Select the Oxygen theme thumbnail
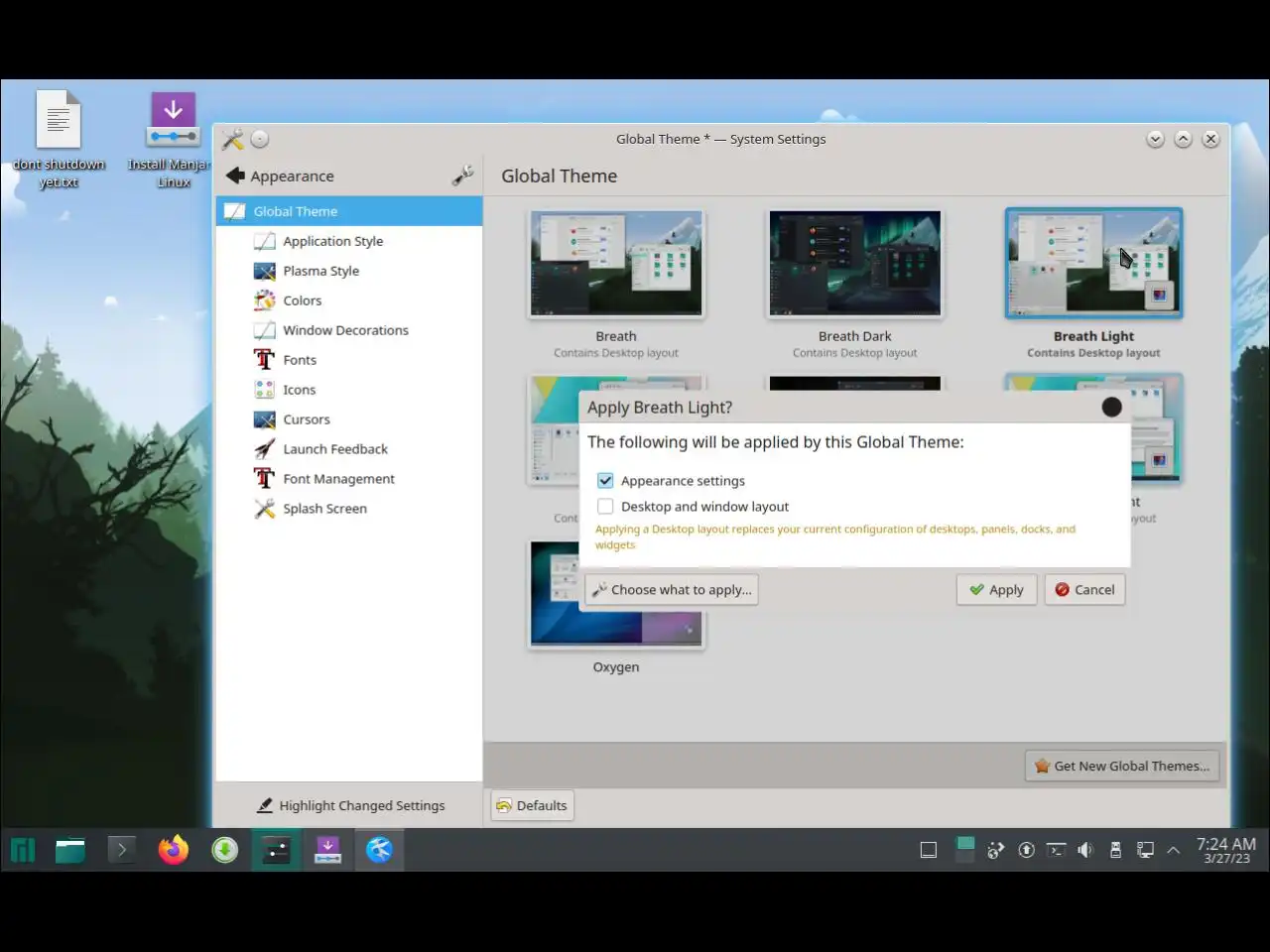Image resolution: width=1270 pixels, height=952 pixels. pyautogui.click(x=616, y=595)
